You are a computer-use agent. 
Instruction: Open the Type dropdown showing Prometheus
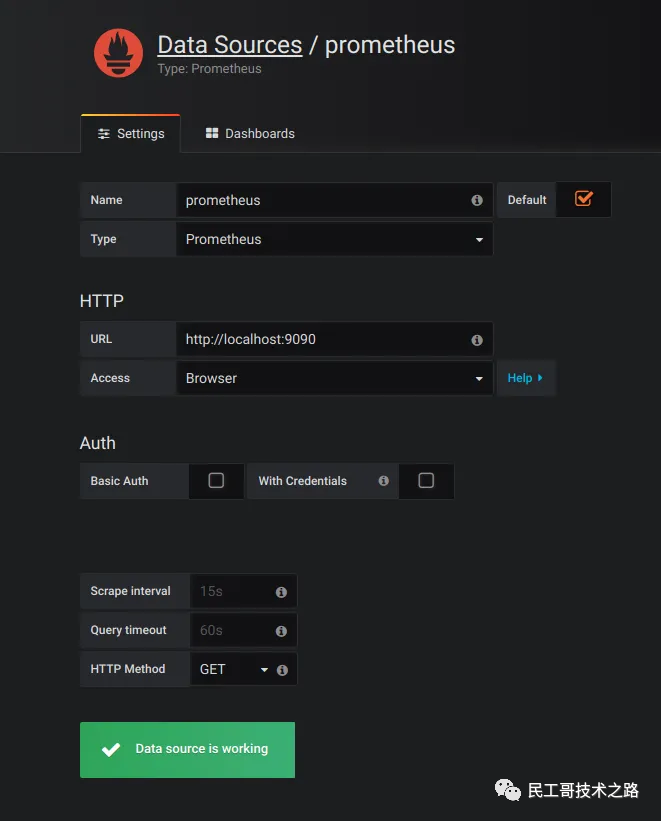click(x=335, y=239)
